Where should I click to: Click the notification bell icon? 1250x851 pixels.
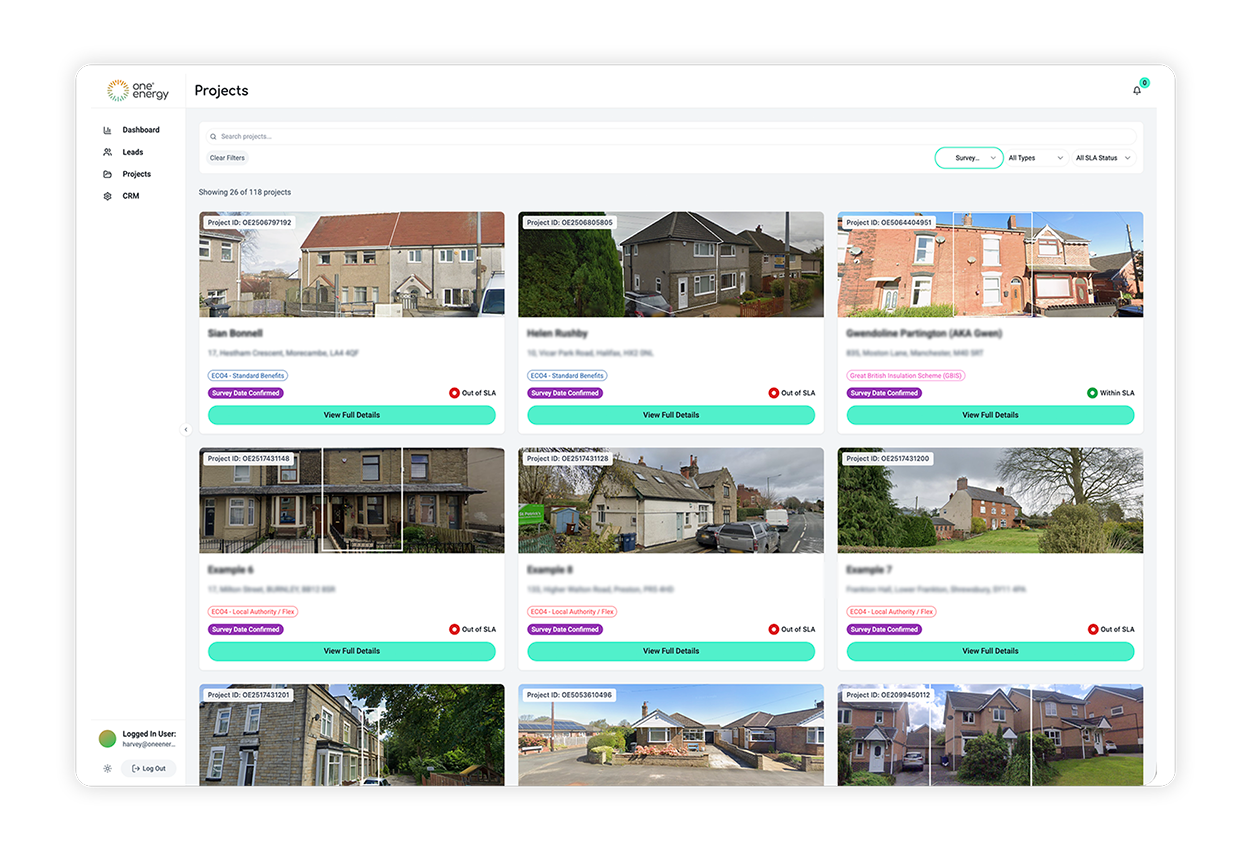coord(1136,90)
